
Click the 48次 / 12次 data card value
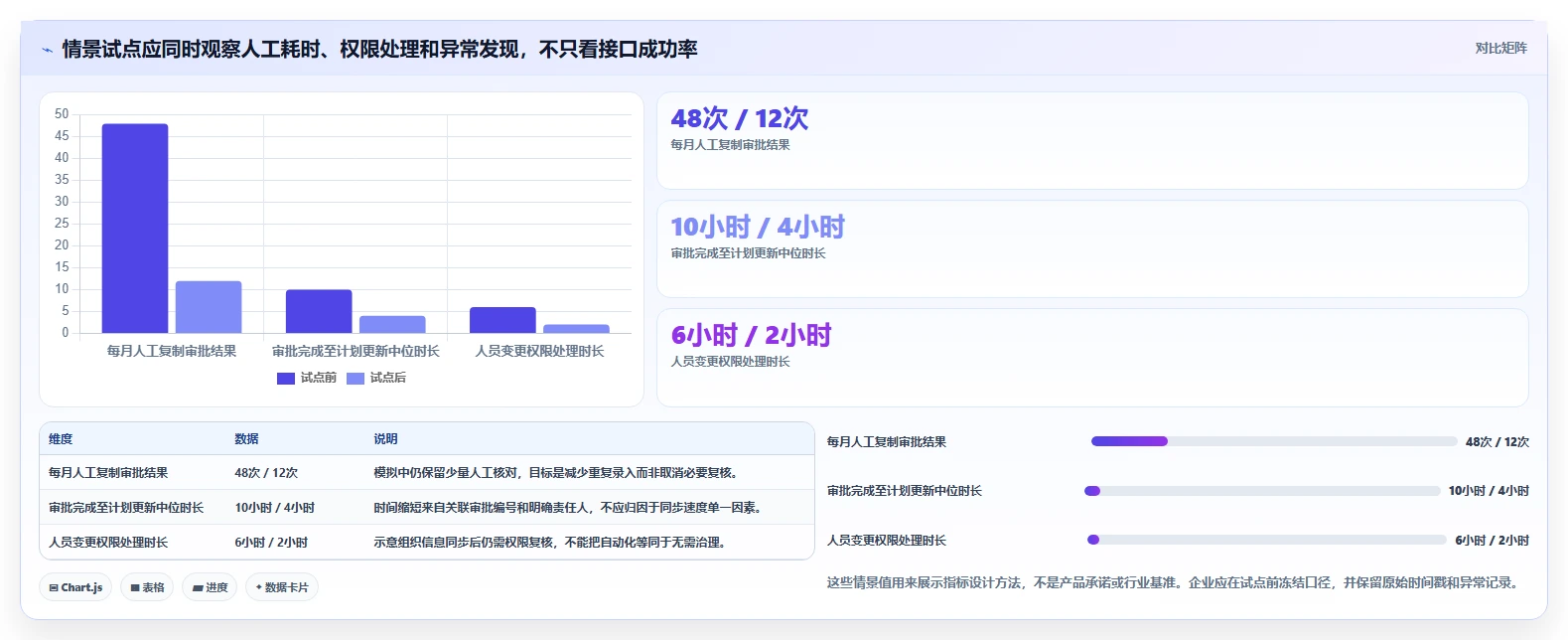click(740, 118)
